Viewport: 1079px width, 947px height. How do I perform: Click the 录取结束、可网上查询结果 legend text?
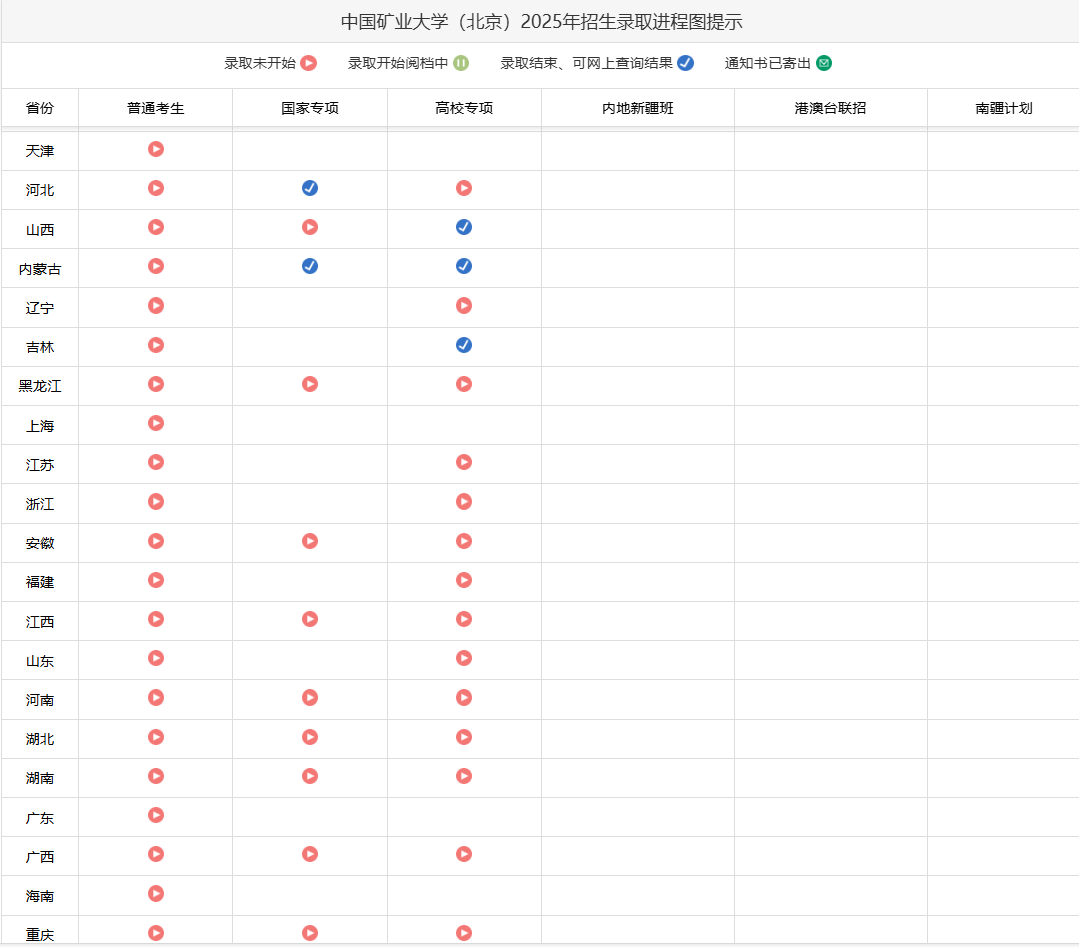click(586, 63)
